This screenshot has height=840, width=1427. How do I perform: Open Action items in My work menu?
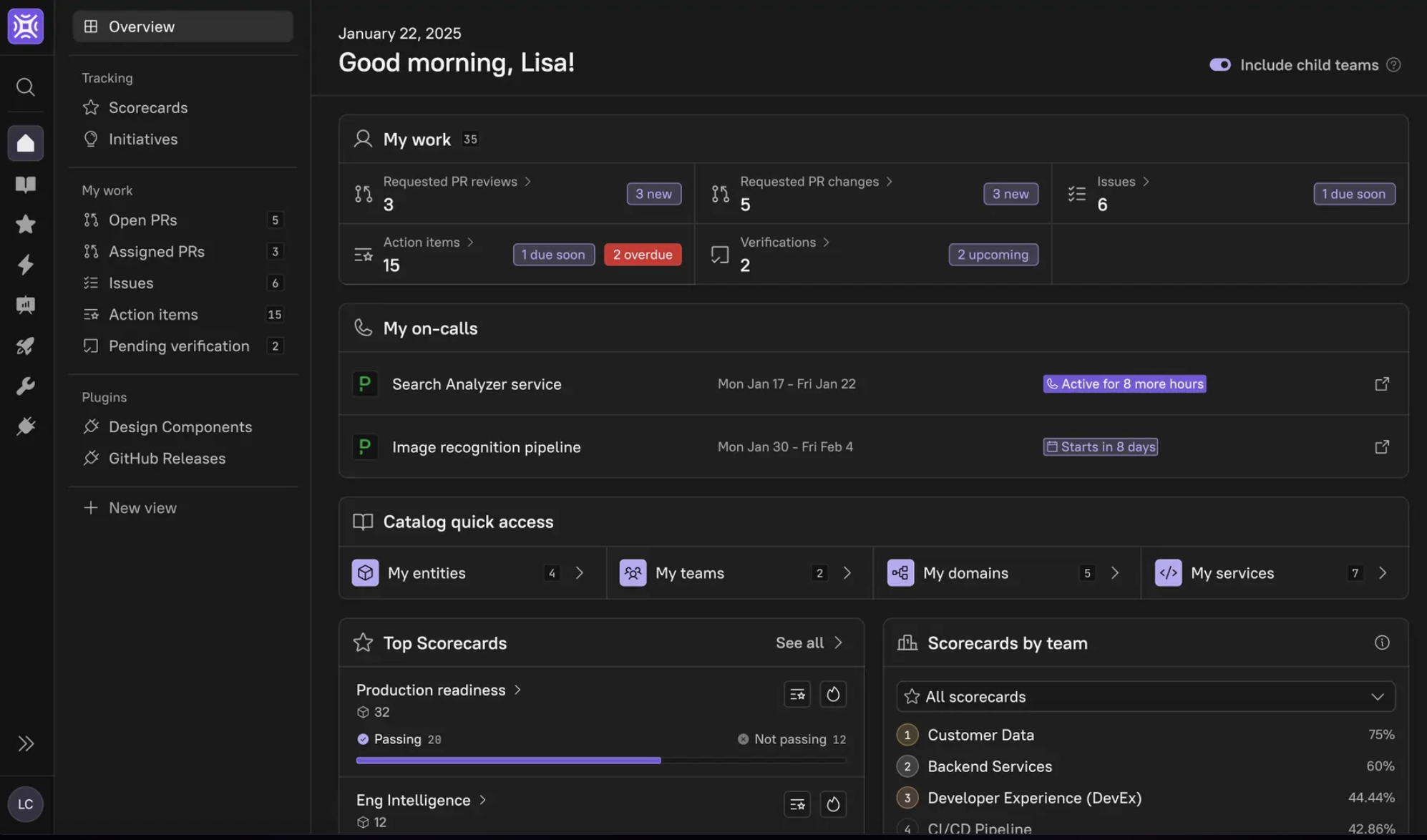coord(153,314)
